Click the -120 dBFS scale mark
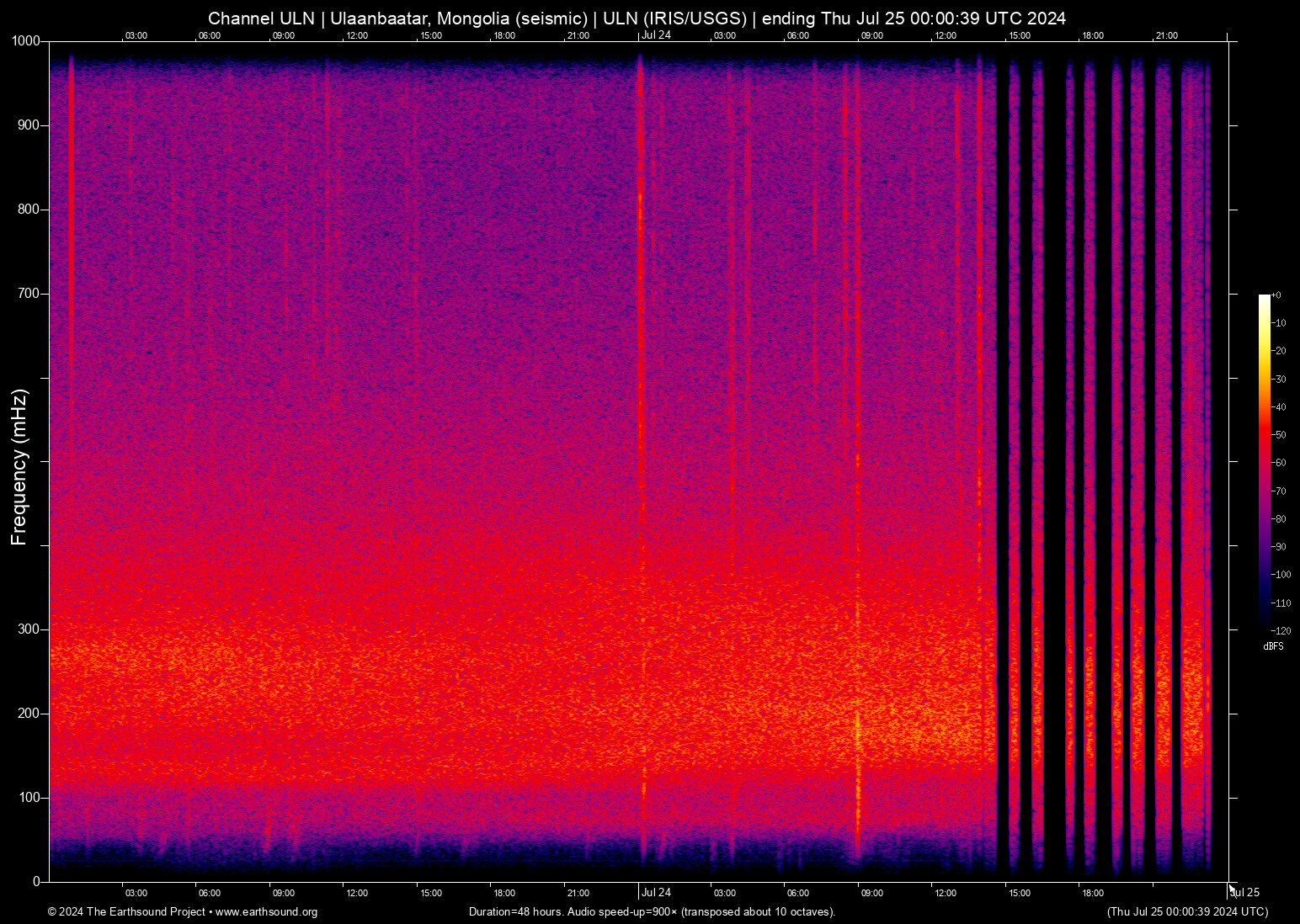This screenshot has height=924, width=1300. [x=1283, y=629]
